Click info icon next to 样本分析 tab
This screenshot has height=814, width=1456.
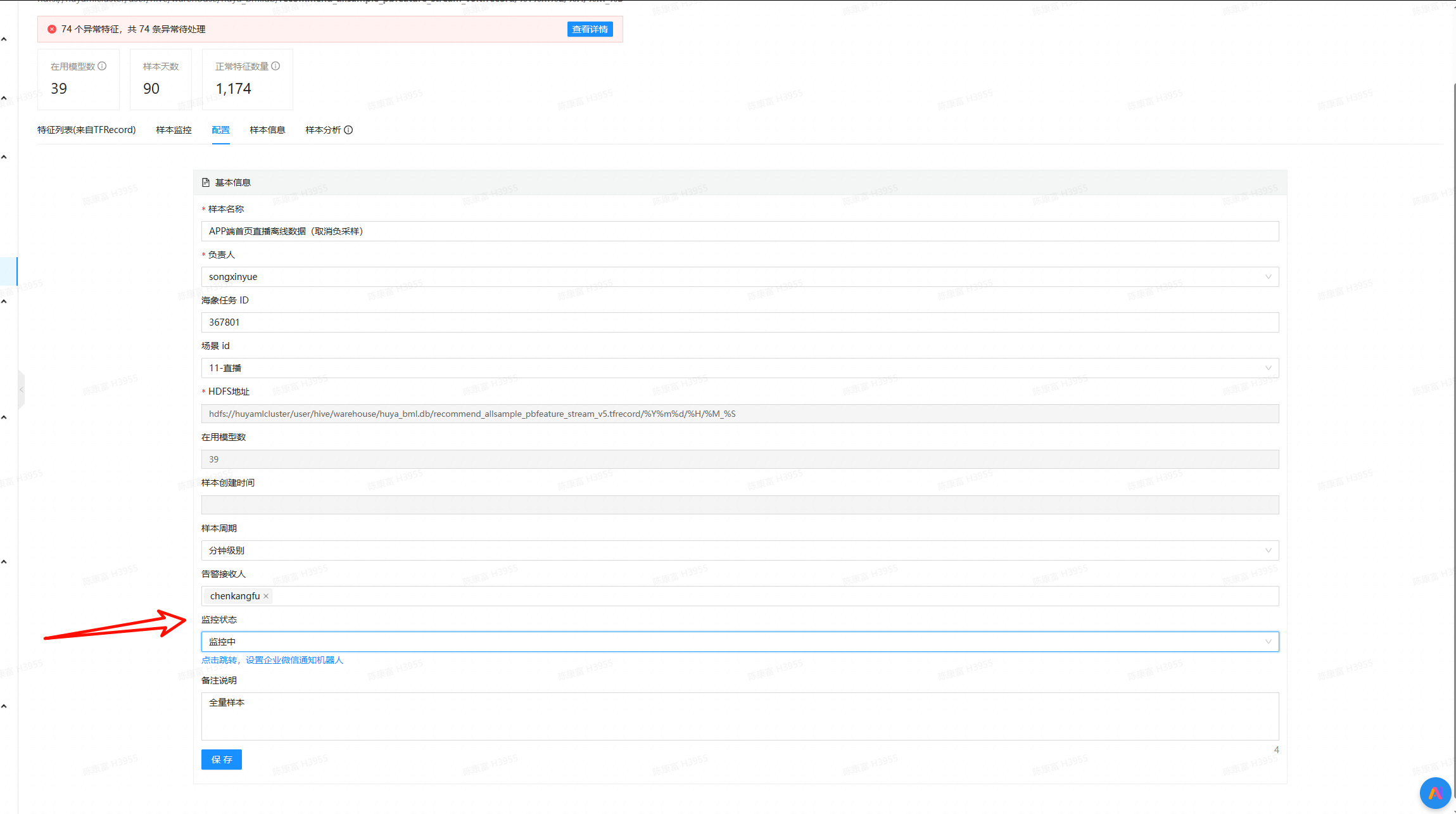coord(348,130)
